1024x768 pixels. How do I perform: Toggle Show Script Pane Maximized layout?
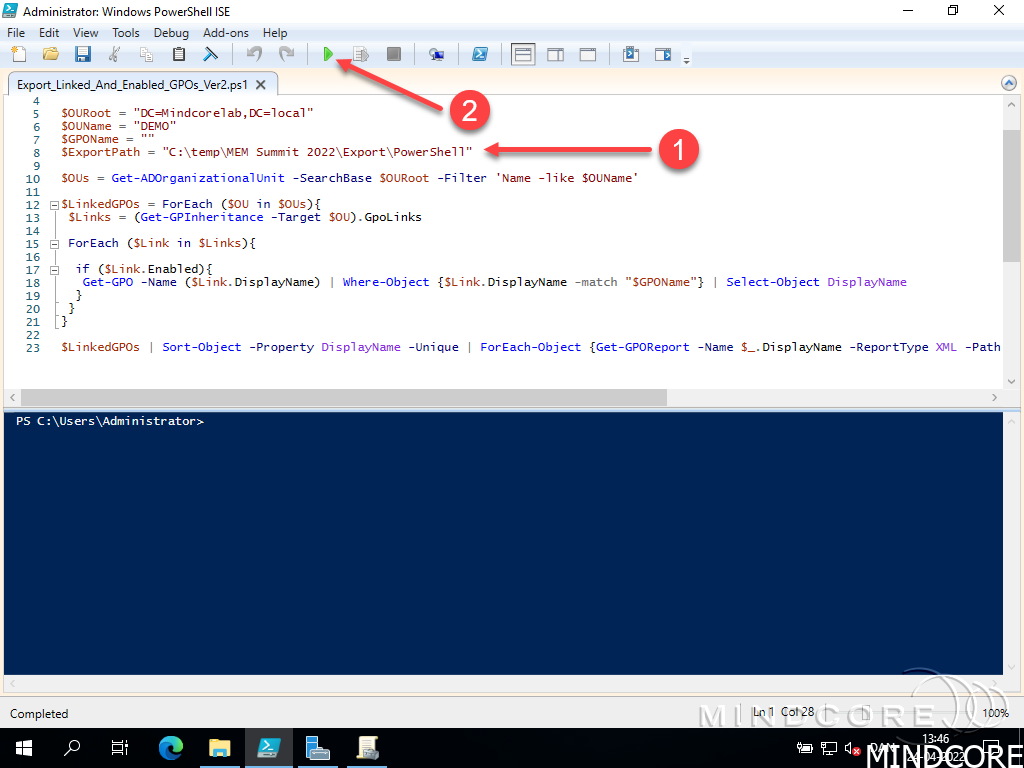588,55
